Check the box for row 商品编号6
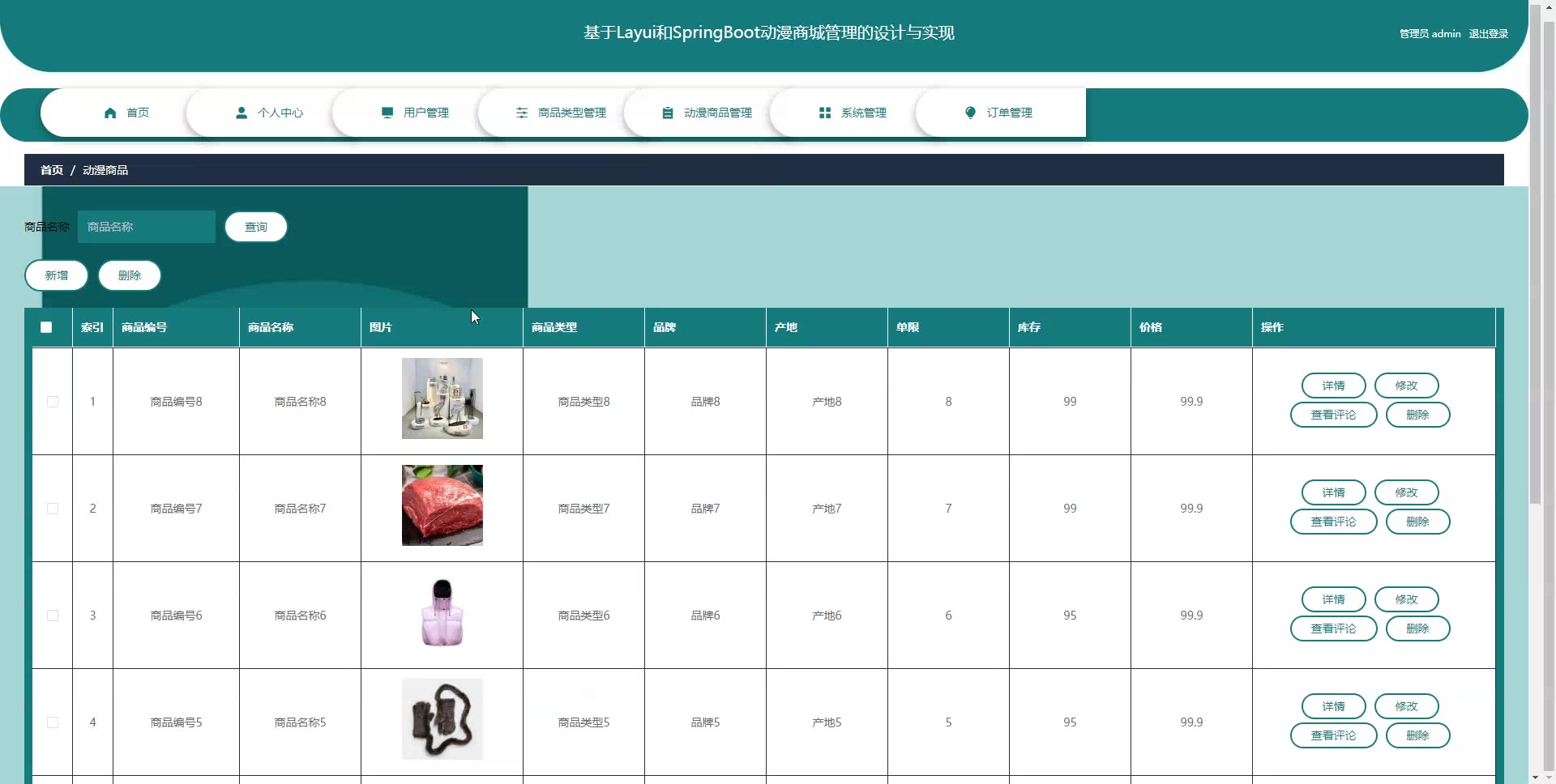This screenshot has width=1556, height=784. [x=53, y=616]
